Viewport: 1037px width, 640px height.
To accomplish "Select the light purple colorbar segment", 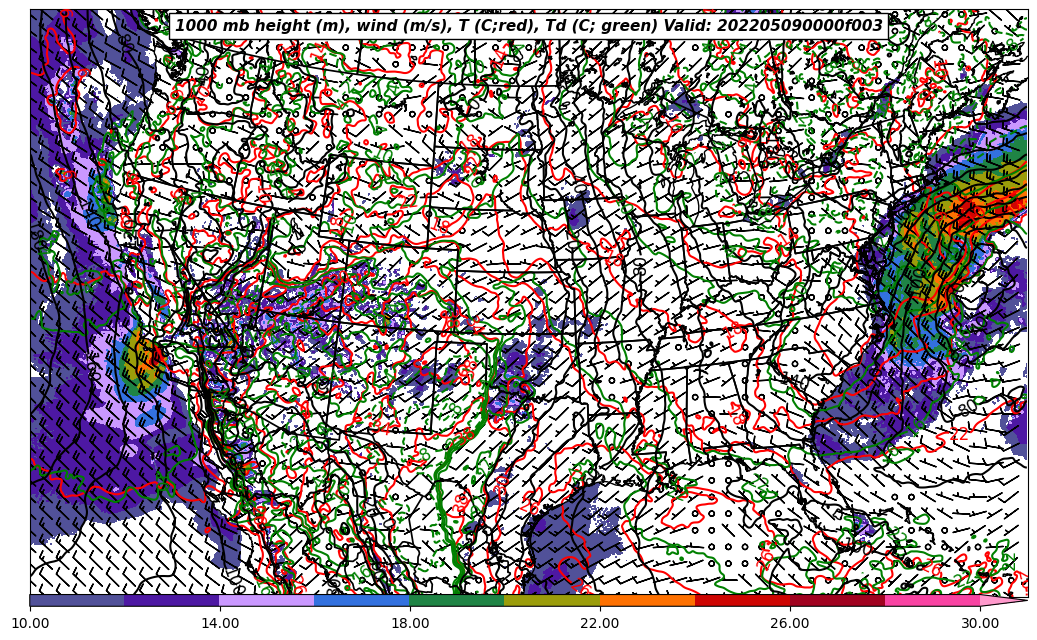I will [267, 600].
